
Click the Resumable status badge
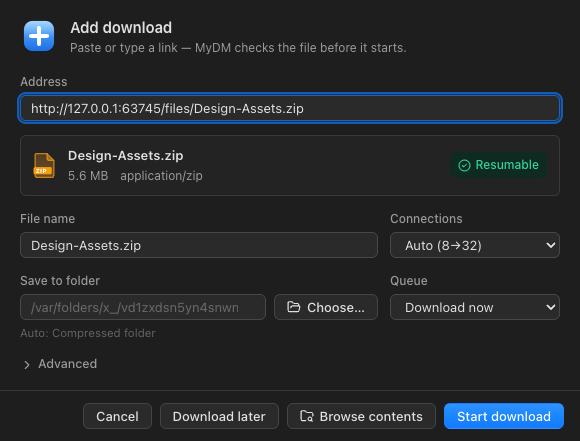pyautogui.click(x=498, y=165)
